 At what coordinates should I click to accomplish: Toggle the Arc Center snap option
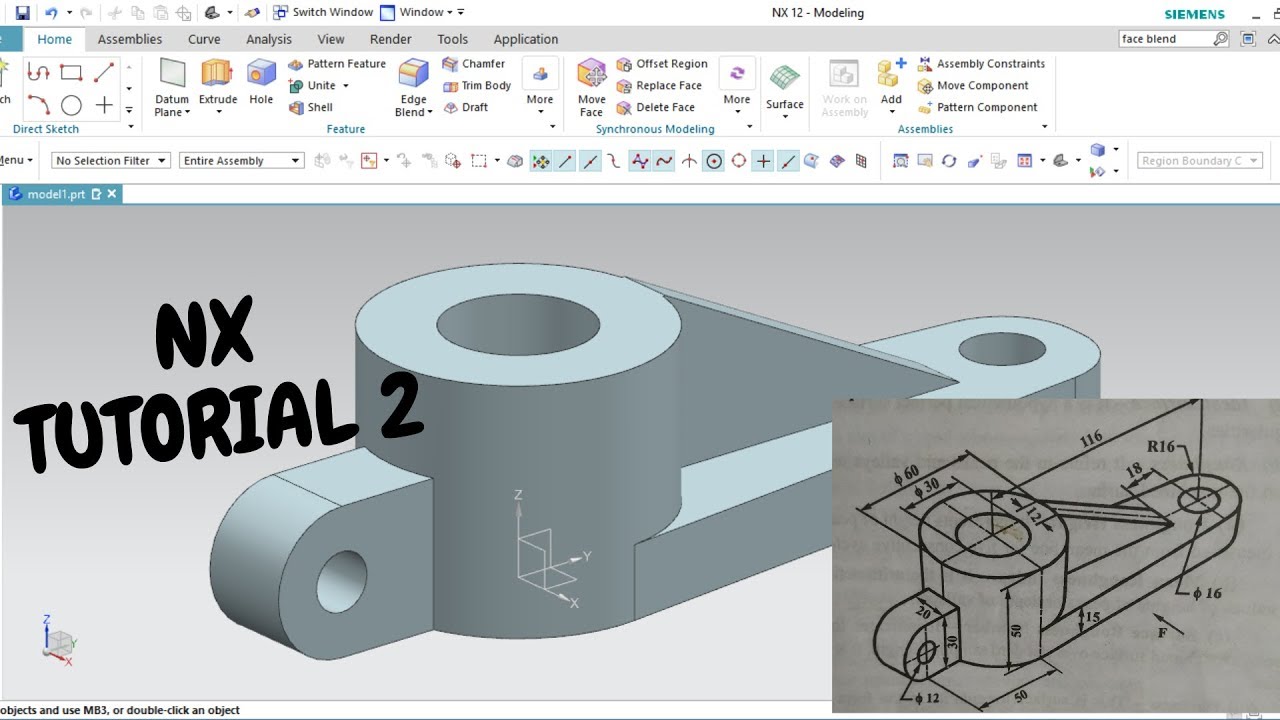pyautogui.click(x=714, y=161)
